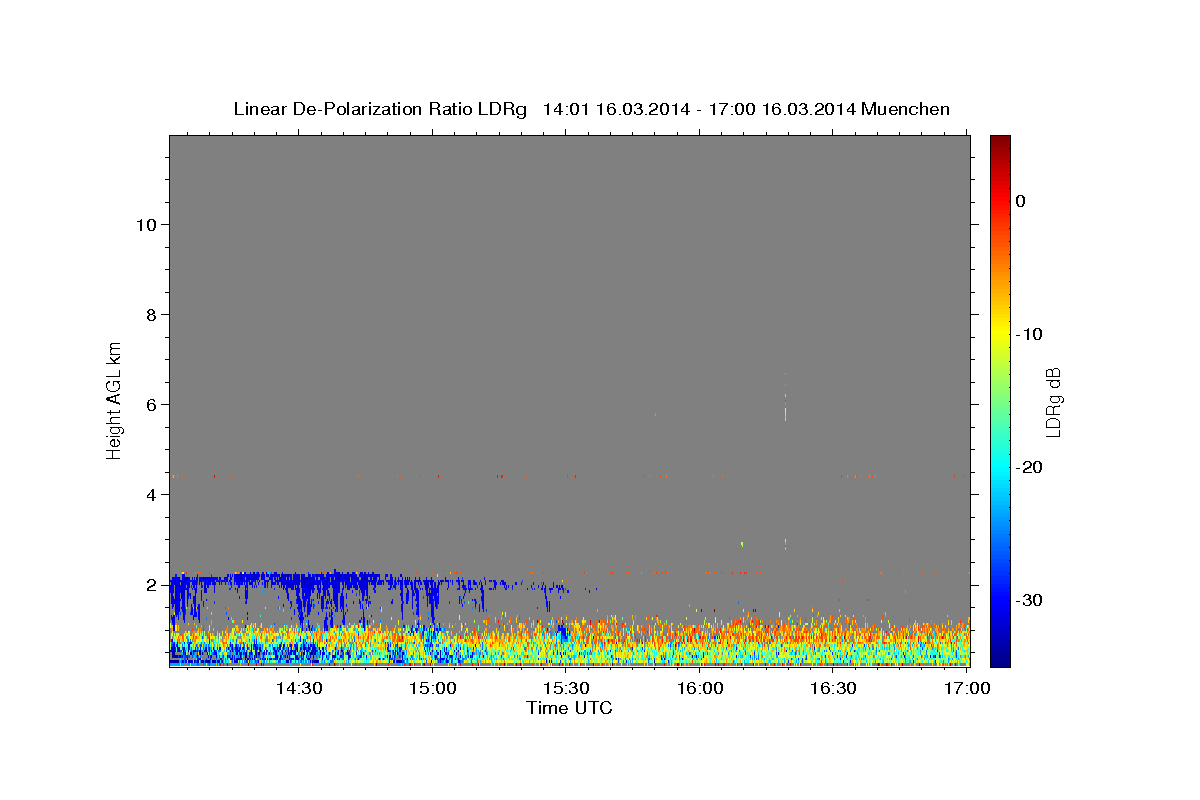1200x800 pixels.
Task: Click the 14:30 time tick label
Action: [298, 688]
